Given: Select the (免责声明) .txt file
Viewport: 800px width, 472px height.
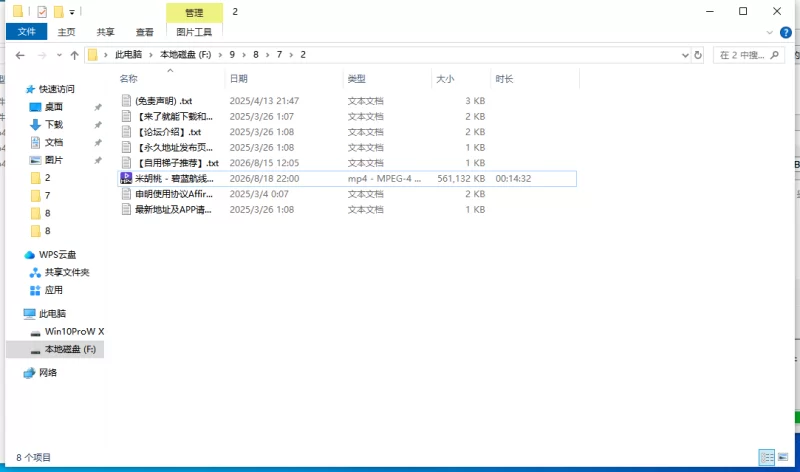Looking at the screenshot, I should coord(163,101).
